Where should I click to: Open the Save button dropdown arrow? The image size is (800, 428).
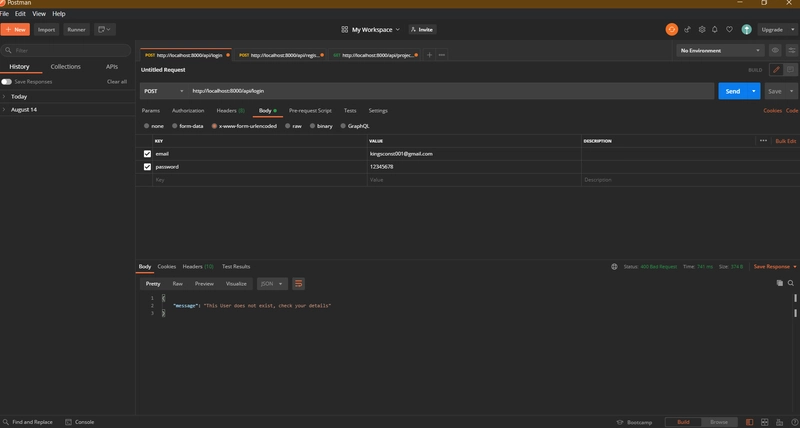coord(791,91)
